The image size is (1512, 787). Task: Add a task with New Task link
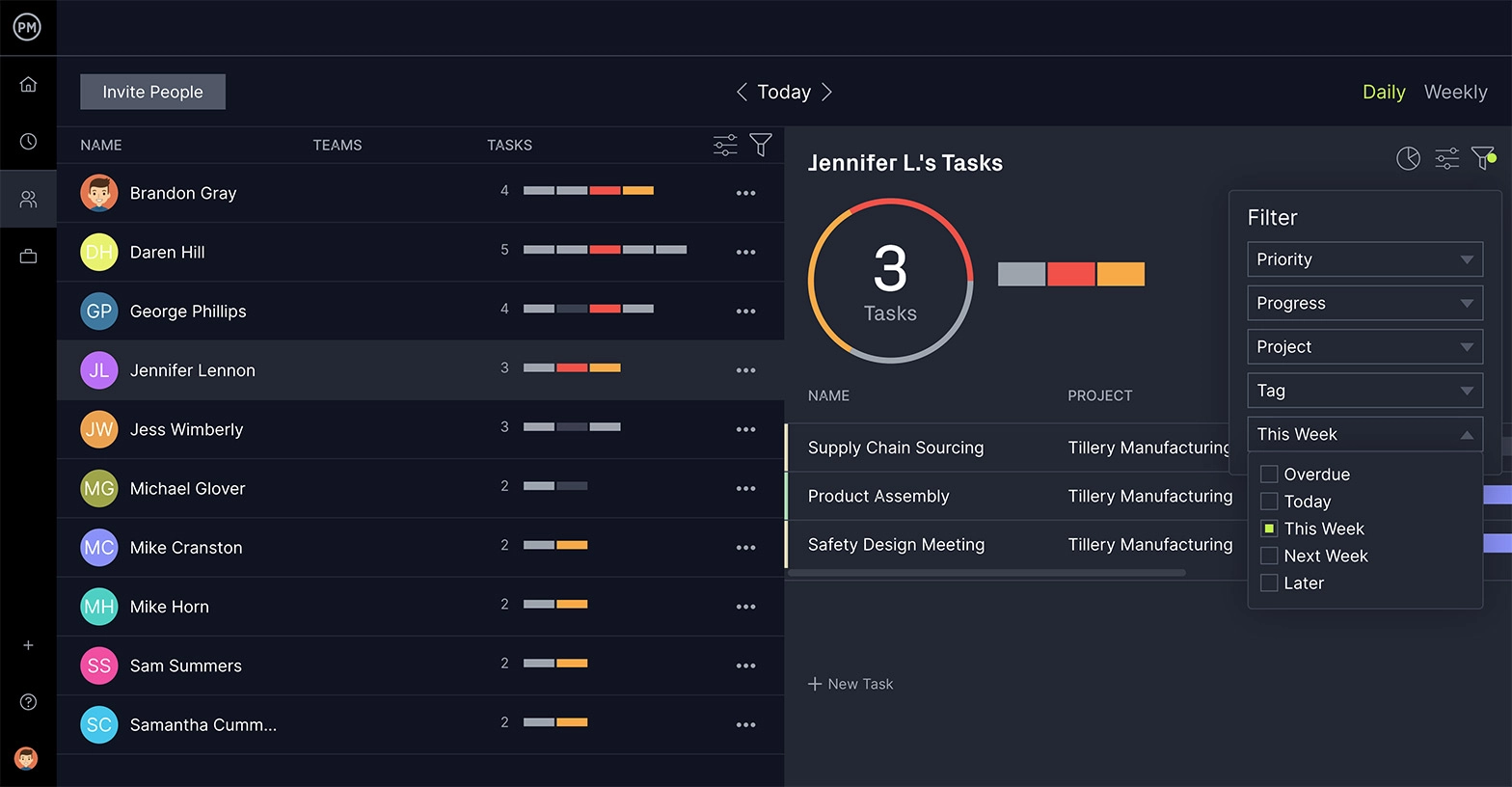(x=850, y=684)
